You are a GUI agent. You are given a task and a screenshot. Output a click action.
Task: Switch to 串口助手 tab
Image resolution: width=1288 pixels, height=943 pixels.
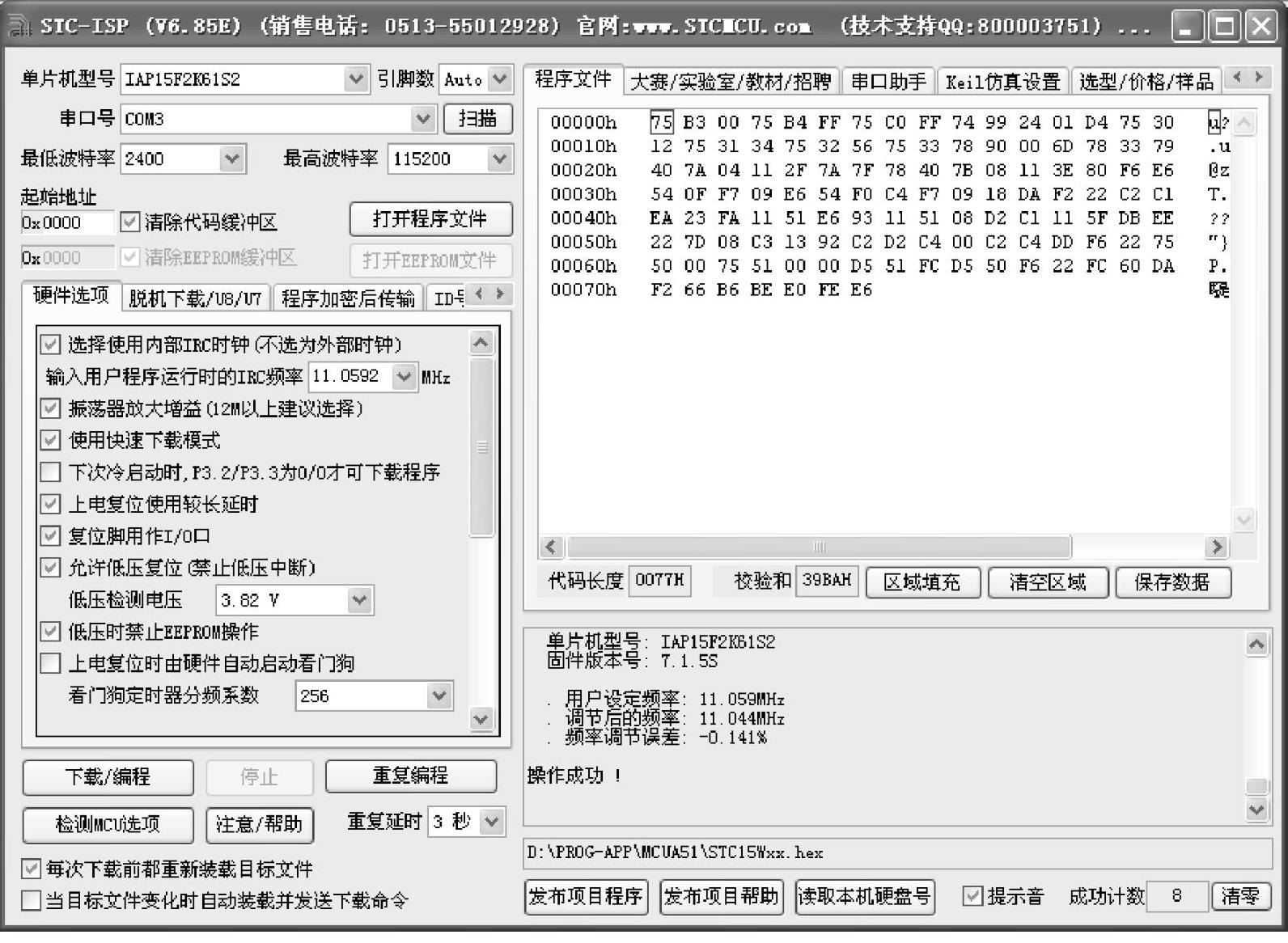point(888,82)
